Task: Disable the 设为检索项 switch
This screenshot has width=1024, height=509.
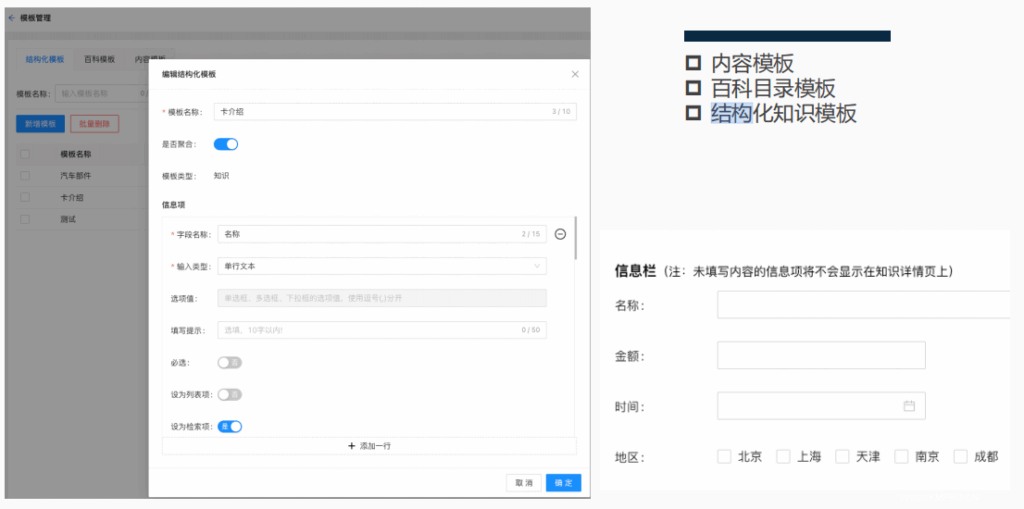Action: click(x=229, y=427)
